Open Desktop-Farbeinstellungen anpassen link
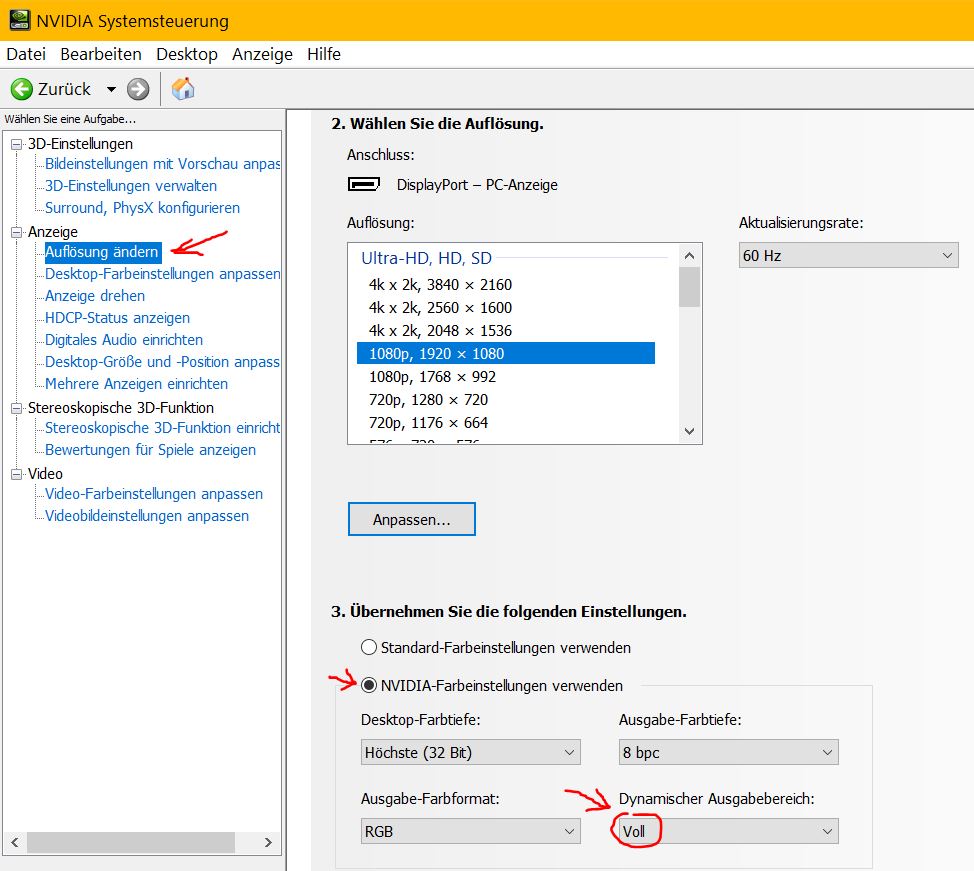 (x=162, y=274)
